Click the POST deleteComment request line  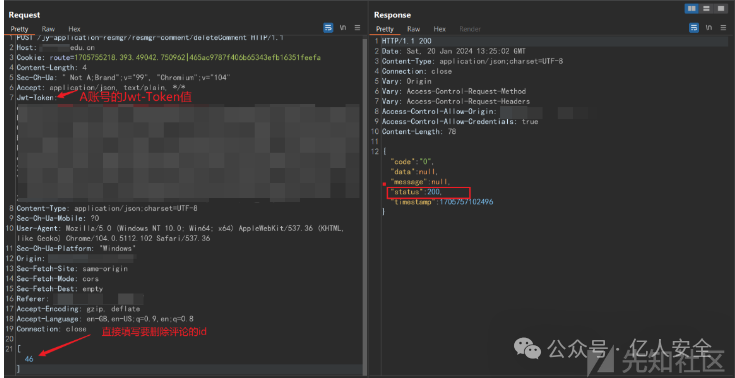[x=150, y=38]
